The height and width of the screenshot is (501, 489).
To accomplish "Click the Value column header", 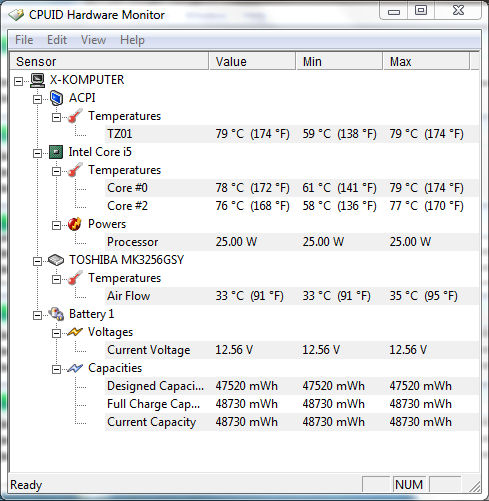I will click(x=253, y=61).
